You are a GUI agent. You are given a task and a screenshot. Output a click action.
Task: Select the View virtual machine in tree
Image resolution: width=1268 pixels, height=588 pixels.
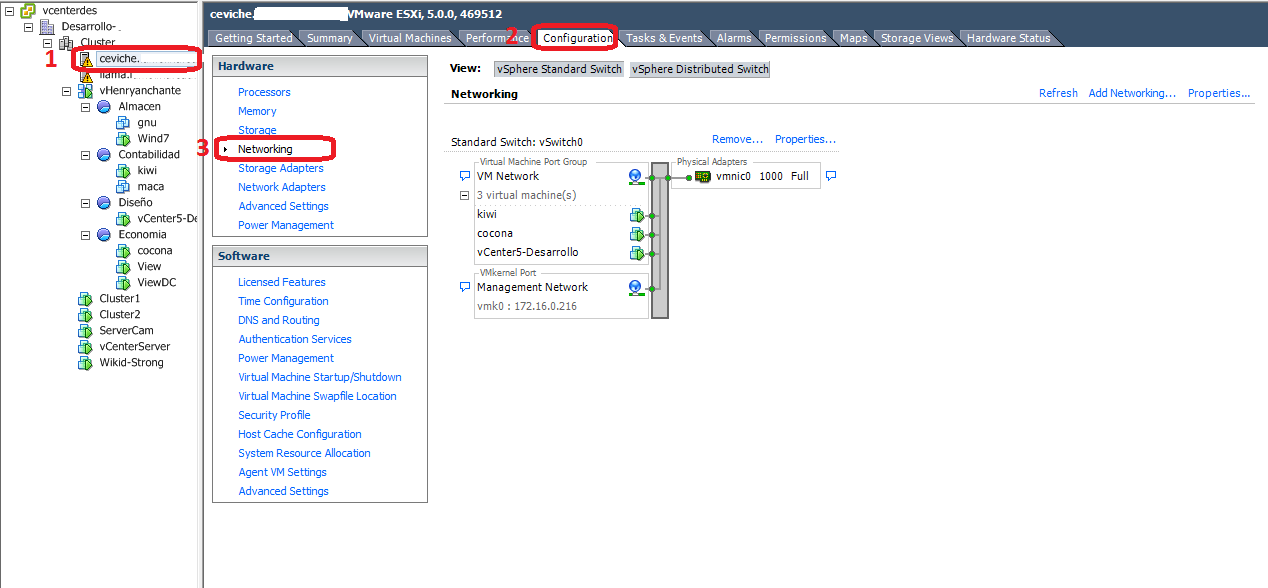coord(149,266)
